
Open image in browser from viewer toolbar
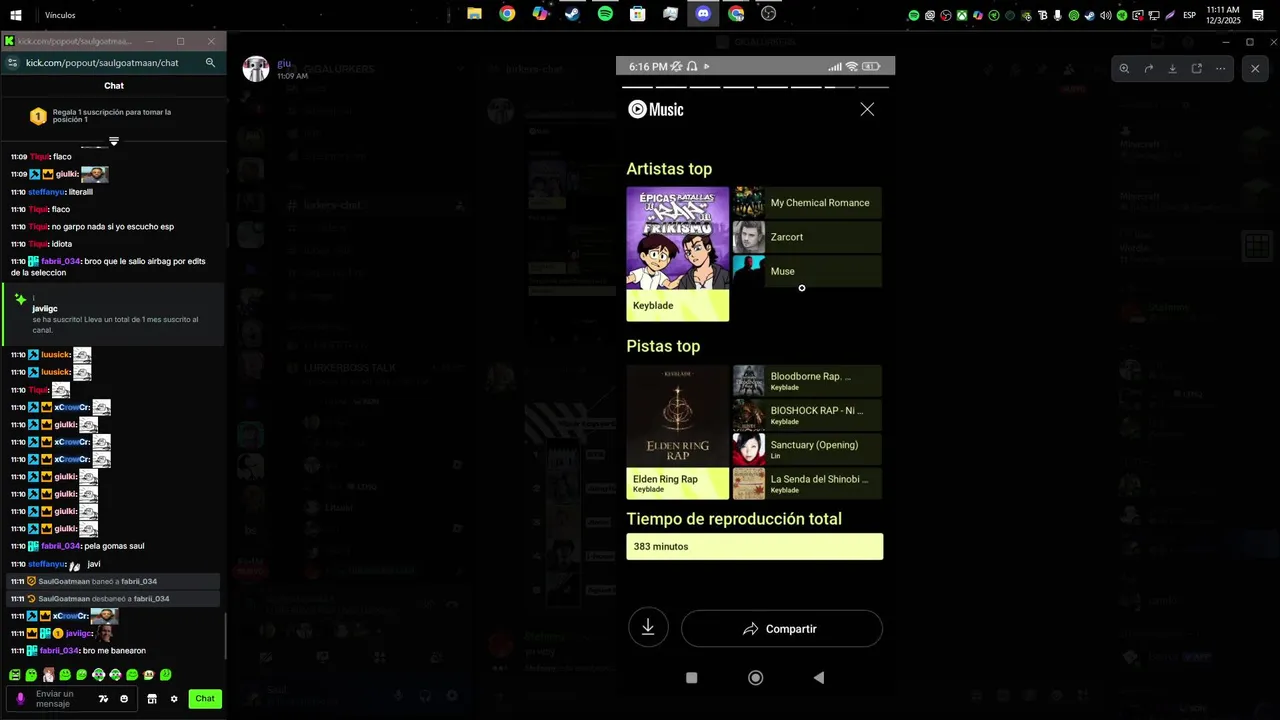[x=1196, y=69]
